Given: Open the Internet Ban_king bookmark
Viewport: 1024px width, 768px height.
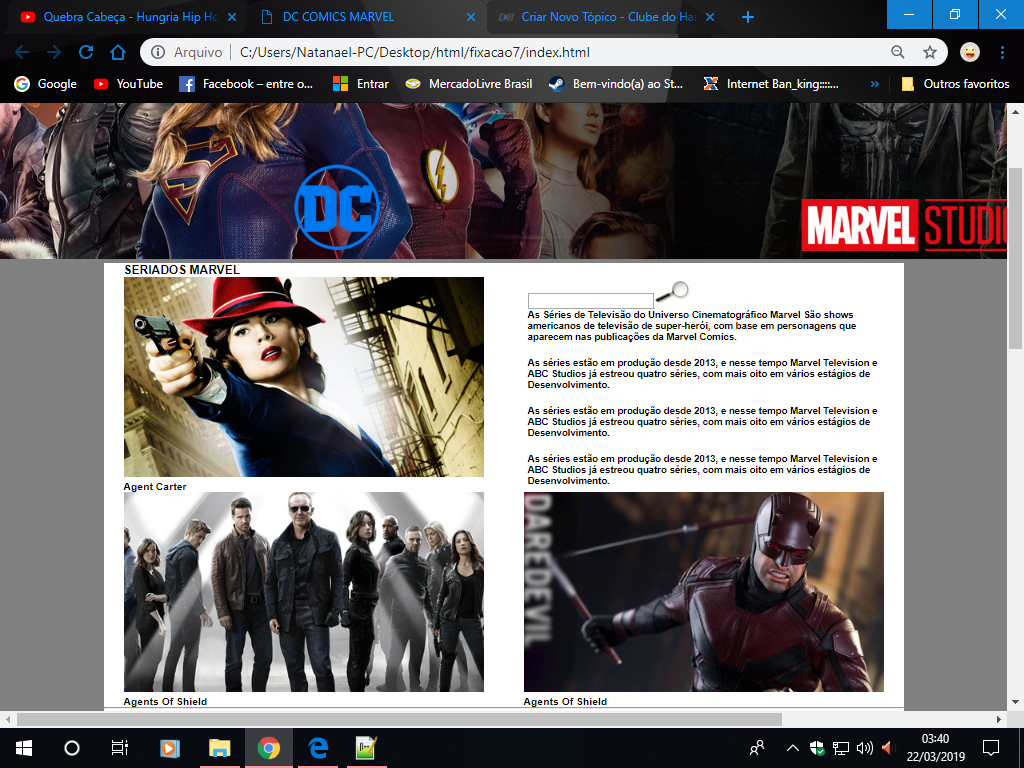Looking at the screenshot, I should coord(771,84).
